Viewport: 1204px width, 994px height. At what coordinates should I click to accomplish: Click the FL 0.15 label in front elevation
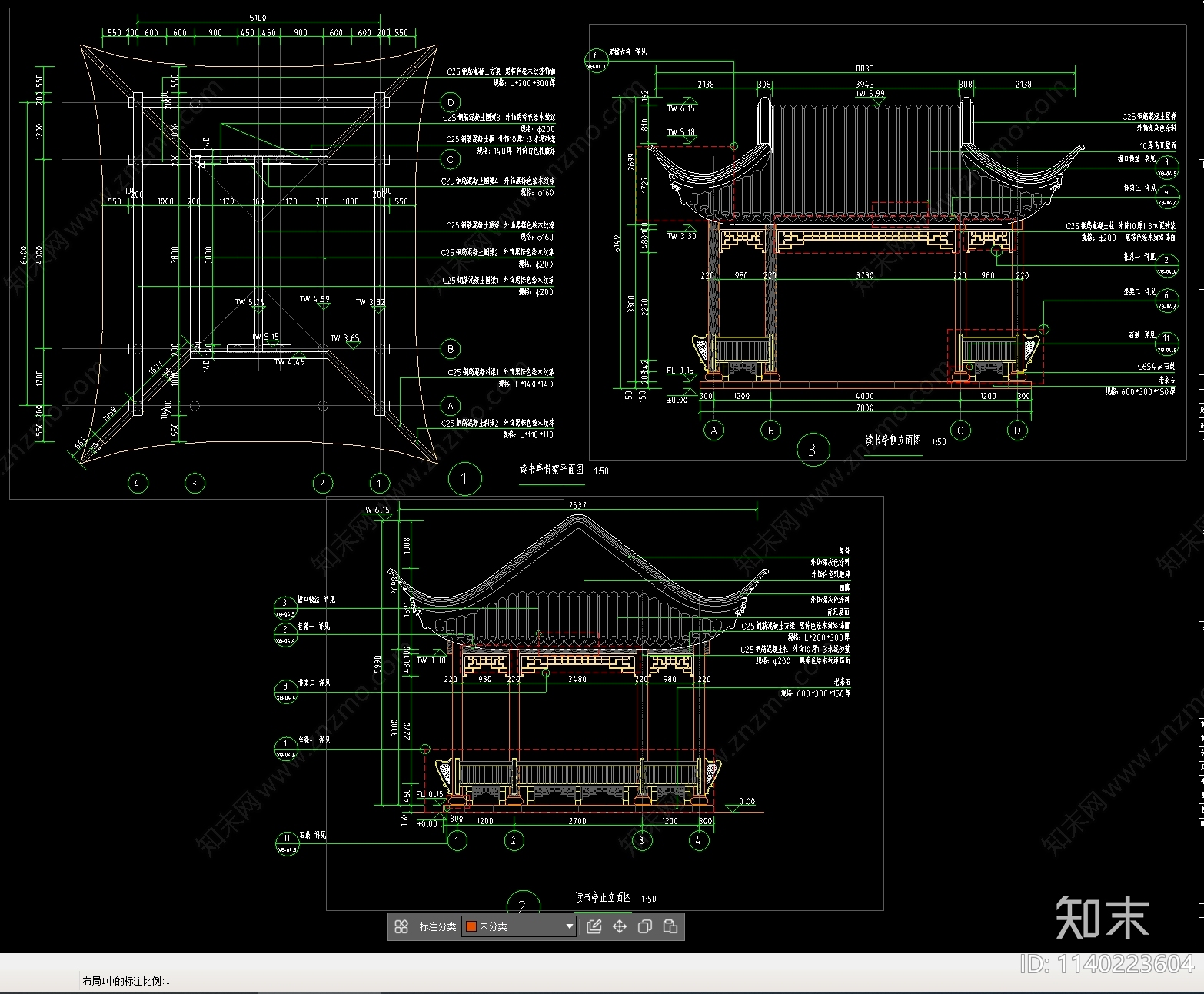pyautogui.click(x=430, y=795)
